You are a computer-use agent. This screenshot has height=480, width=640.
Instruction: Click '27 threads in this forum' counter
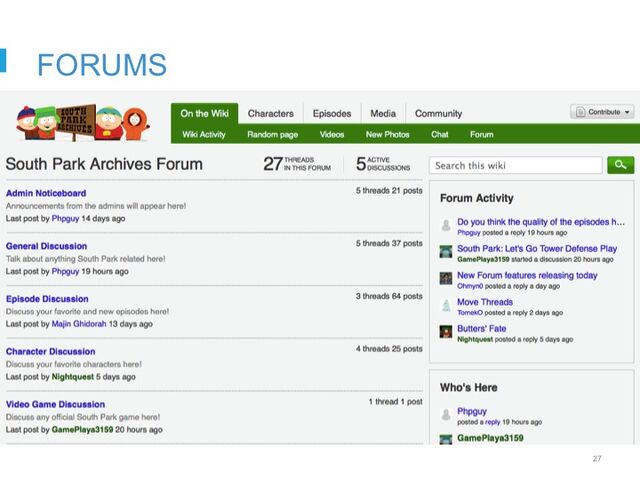tap(297, 164)
